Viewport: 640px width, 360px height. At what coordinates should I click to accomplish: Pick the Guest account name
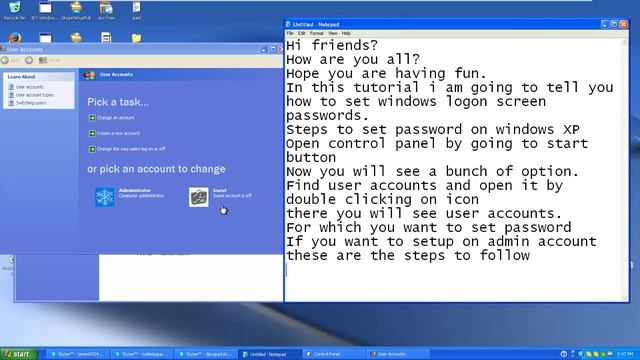220,190
